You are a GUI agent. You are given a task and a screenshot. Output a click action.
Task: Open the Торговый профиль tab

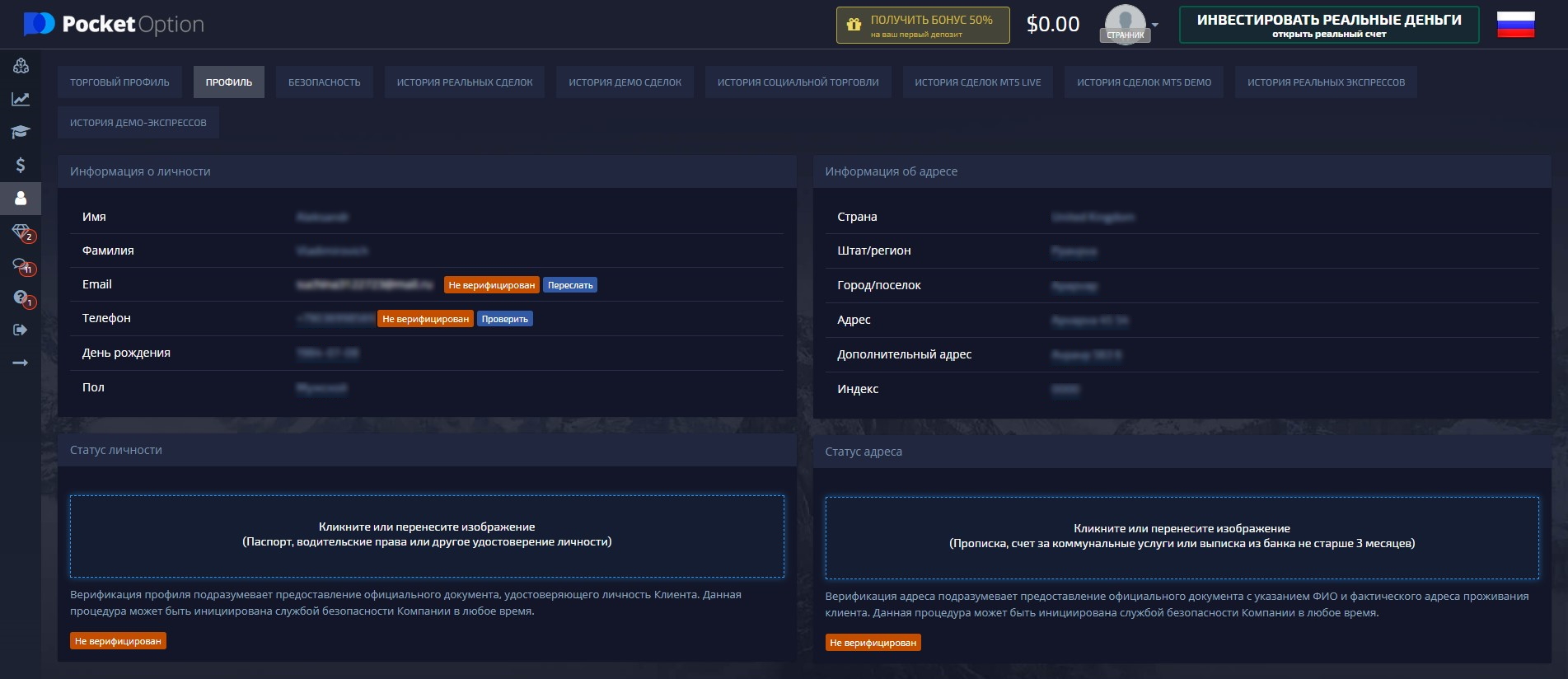[119, 82]
